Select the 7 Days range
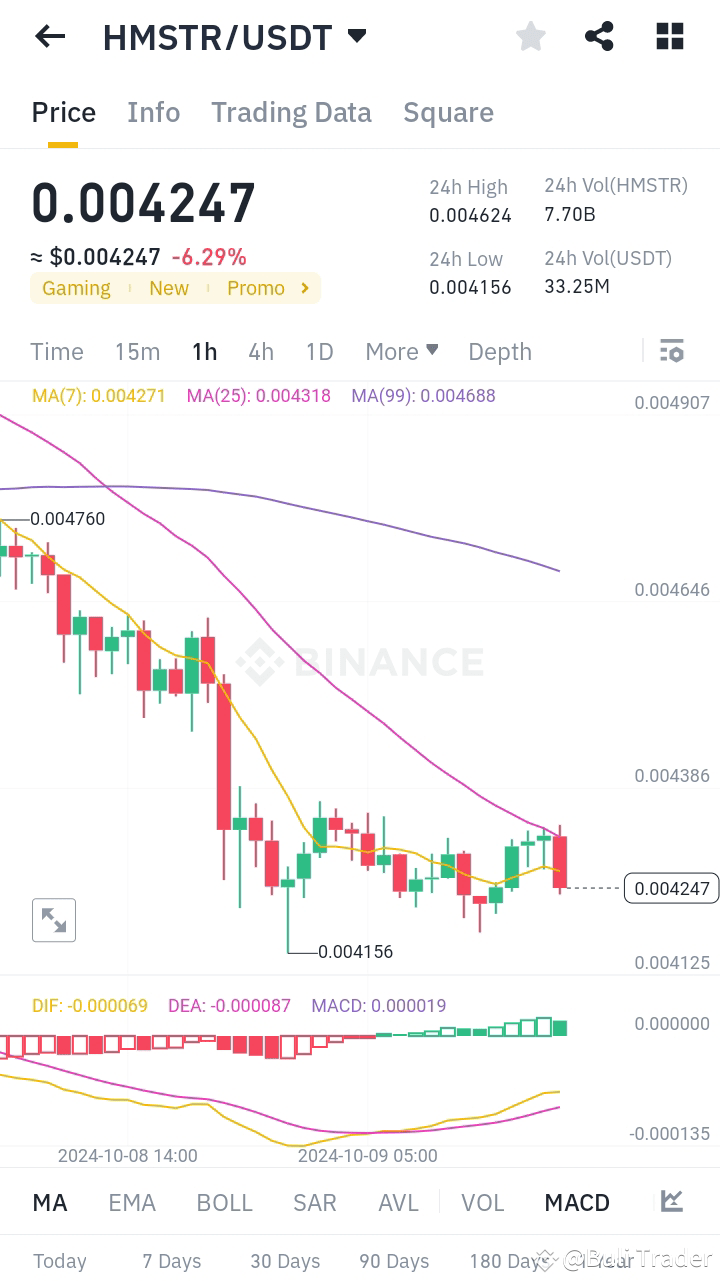 pos(170,1262)
